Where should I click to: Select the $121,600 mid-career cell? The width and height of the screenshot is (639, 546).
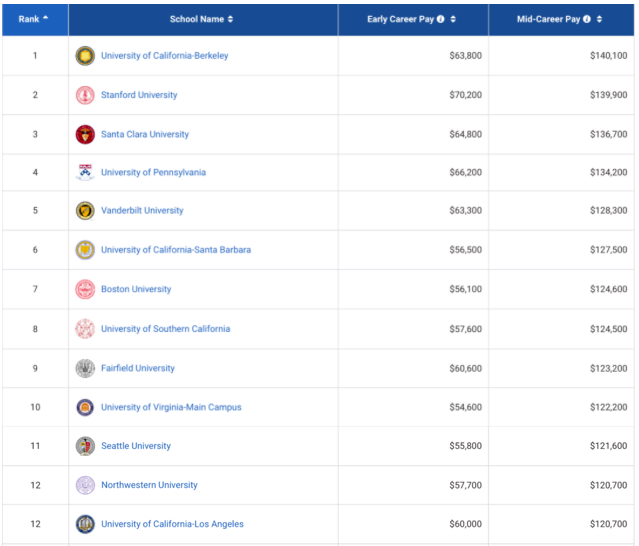click(x=562, y=446)
